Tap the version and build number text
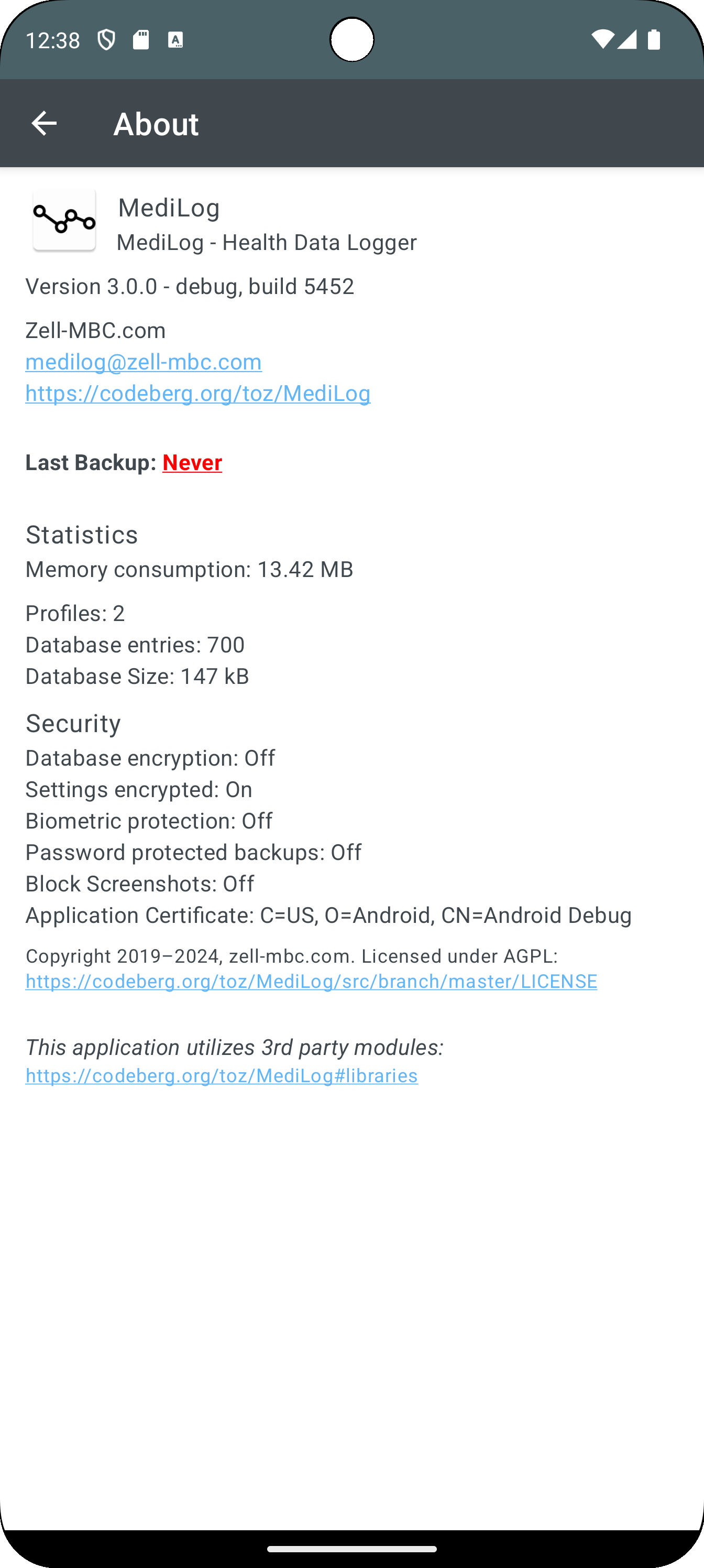 coord(190,286)
